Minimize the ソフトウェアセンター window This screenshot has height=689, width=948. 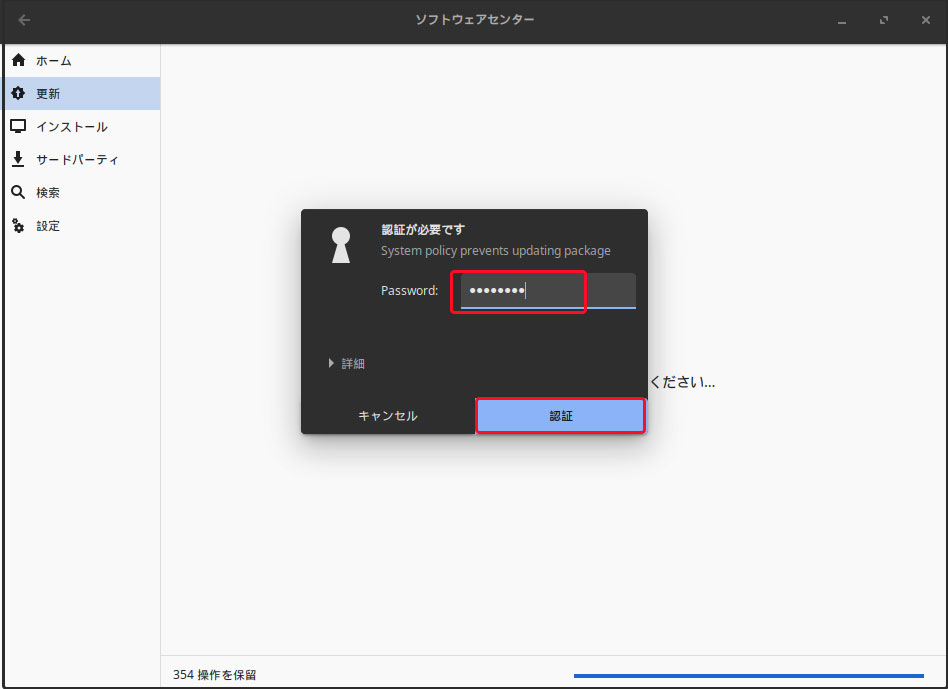pos(842,20)
